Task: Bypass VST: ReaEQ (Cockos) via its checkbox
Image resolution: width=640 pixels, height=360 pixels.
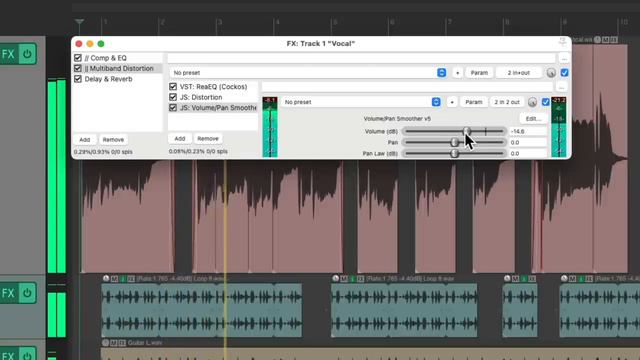Action: pyautogui.click(x=173, y=87)
